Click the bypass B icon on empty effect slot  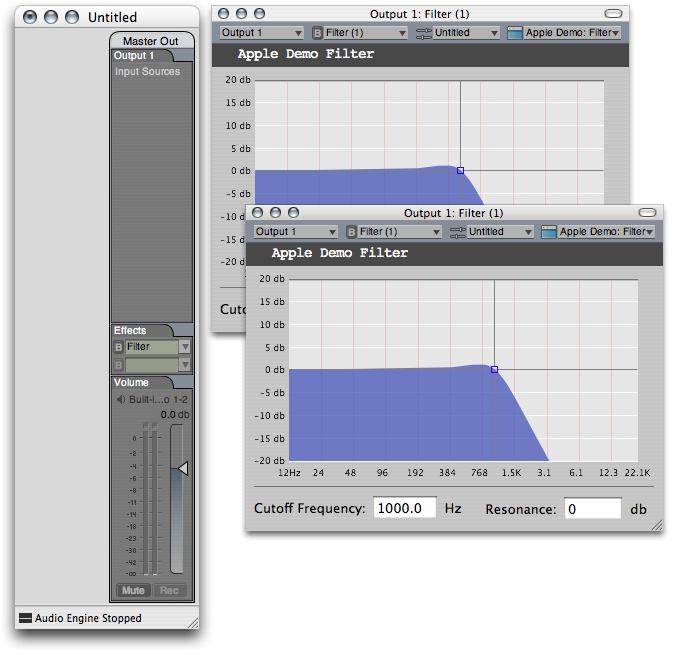(118, 364)
